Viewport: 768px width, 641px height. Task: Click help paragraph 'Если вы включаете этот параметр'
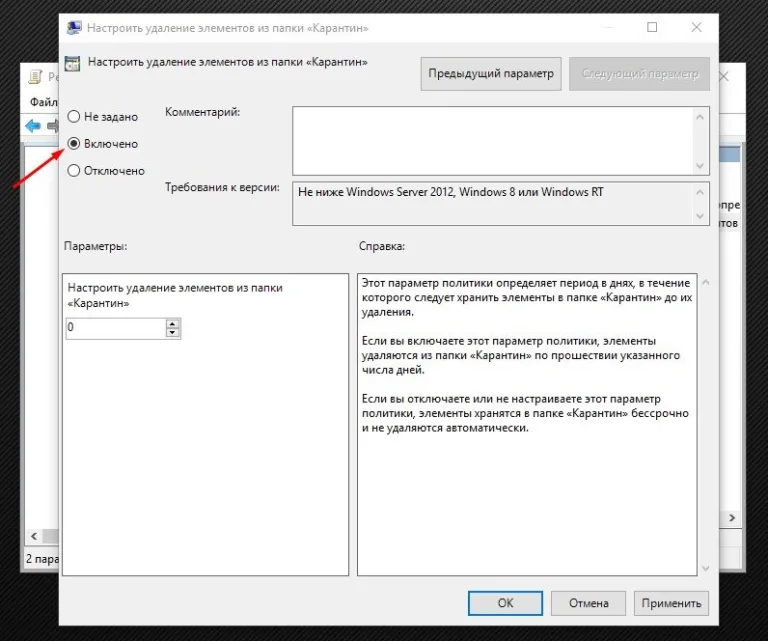tap(521, 355)
